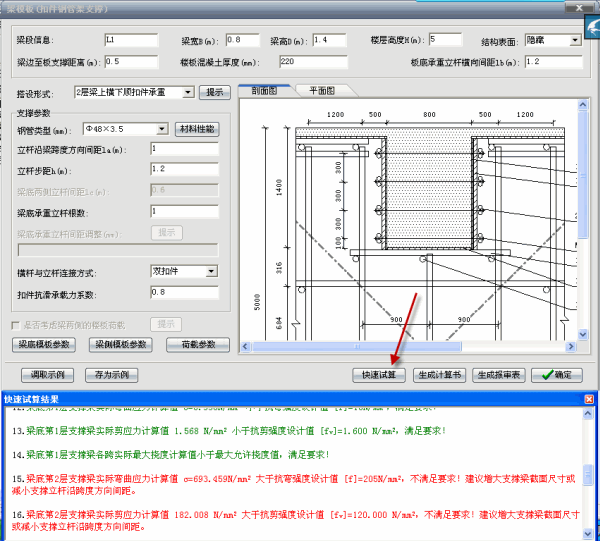Close the 梁模板 dialog window
This screenshot has width=600, height=541.
point(579,8)
